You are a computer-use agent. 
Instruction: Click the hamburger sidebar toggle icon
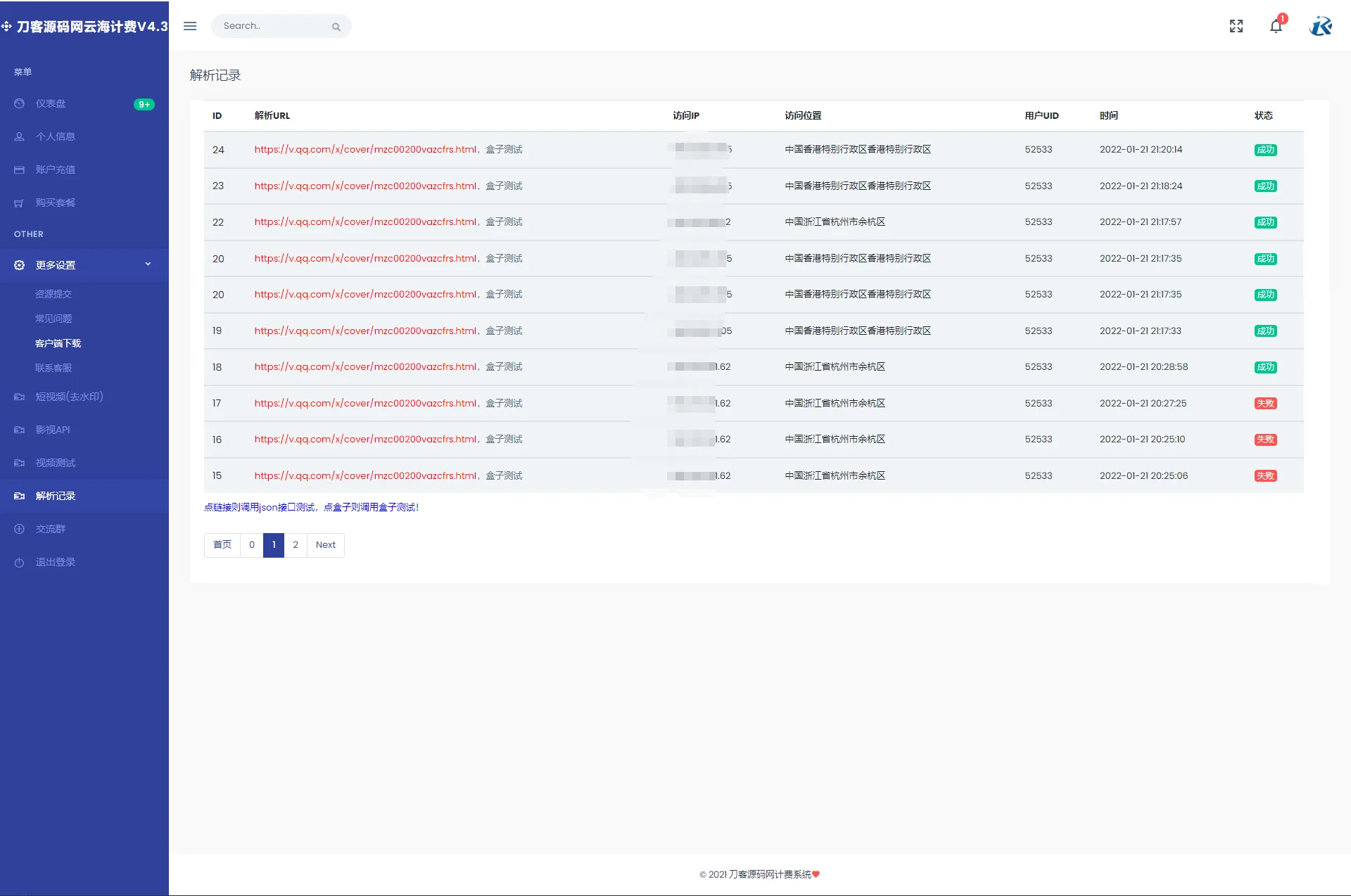point(190,26)
